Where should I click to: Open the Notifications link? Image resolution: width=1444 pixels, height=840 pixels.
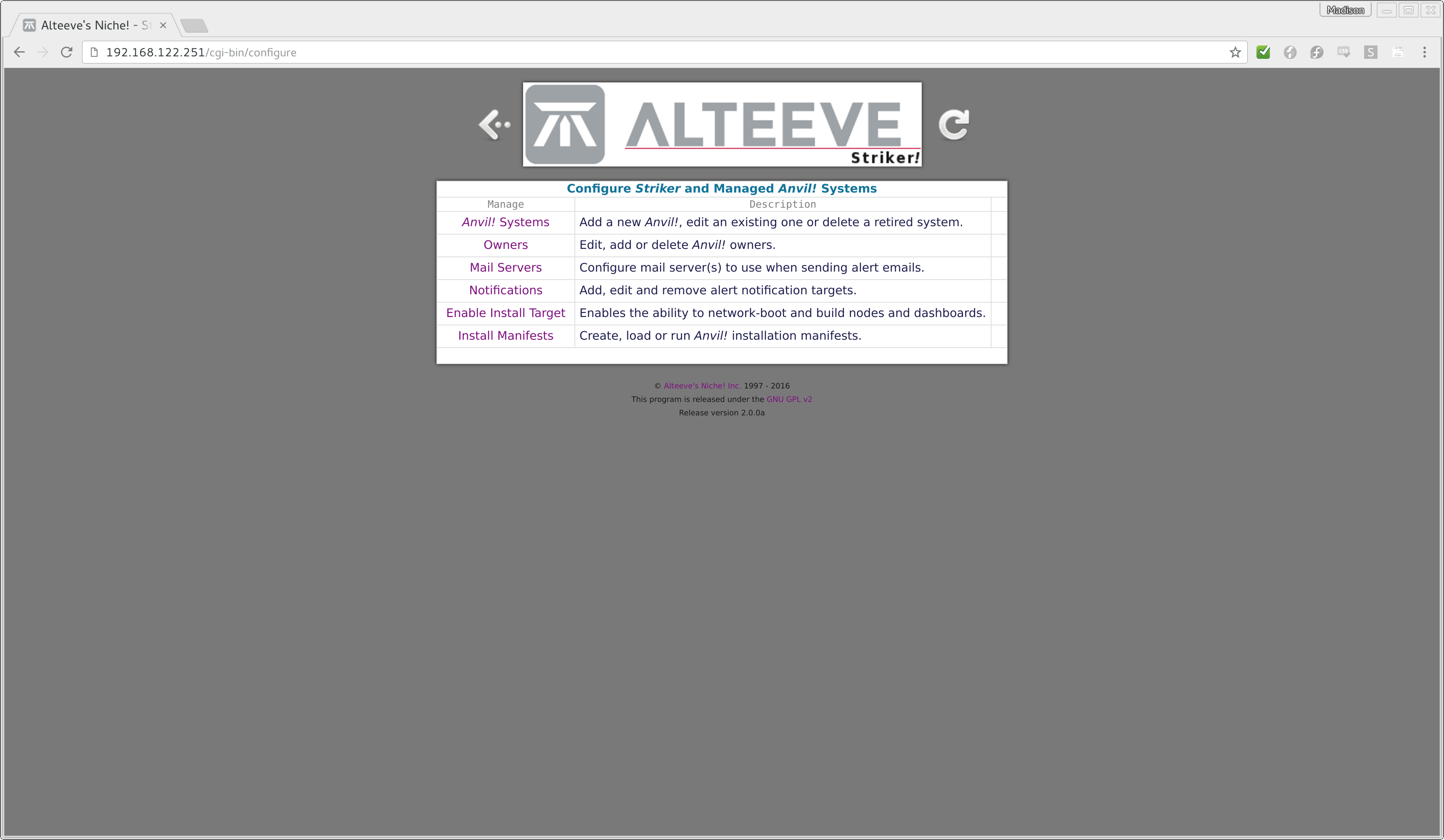tap(505, 291)
